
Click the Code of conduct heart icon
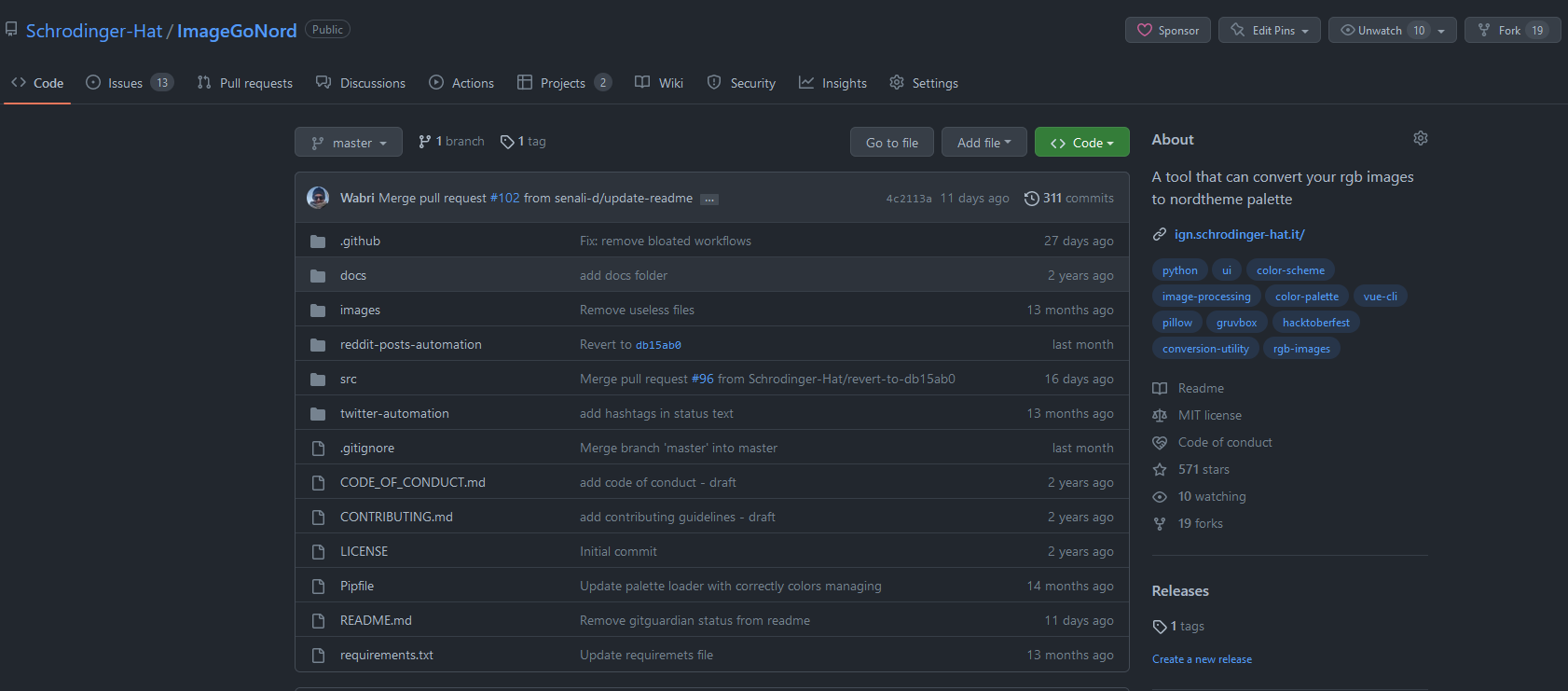1160,442
